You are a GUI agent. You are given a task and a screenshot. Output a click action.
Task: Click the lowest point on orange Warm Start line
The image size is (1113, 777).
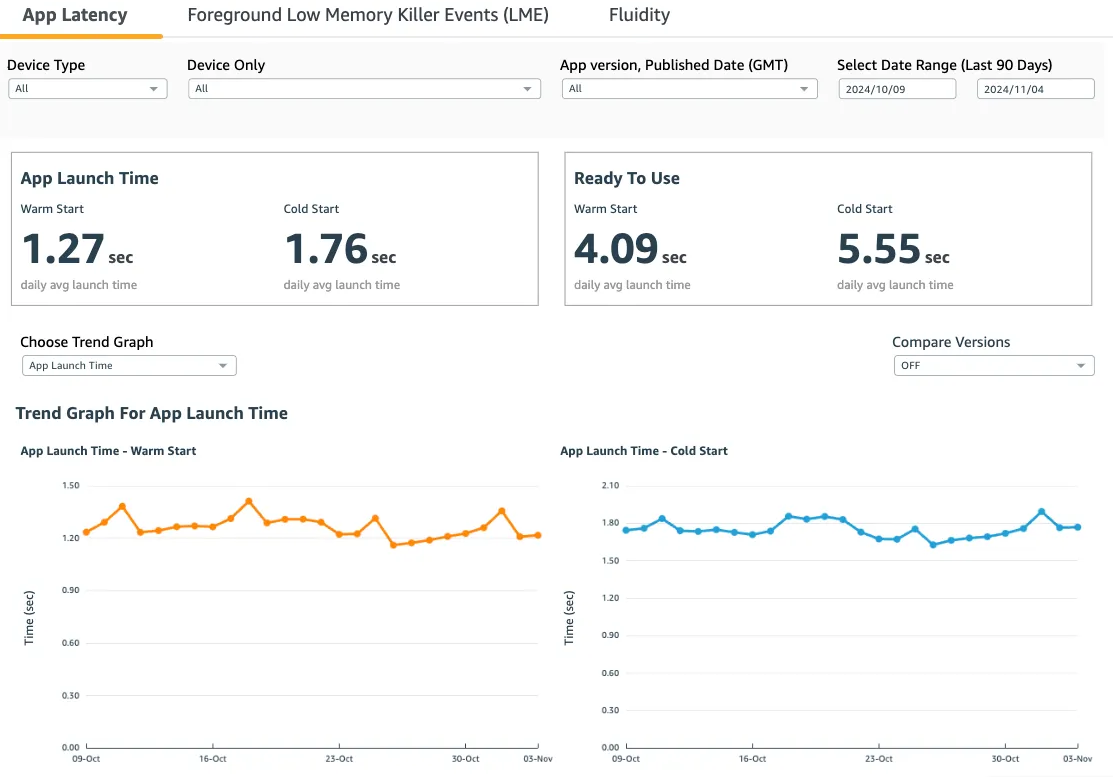tap(393, 545)
